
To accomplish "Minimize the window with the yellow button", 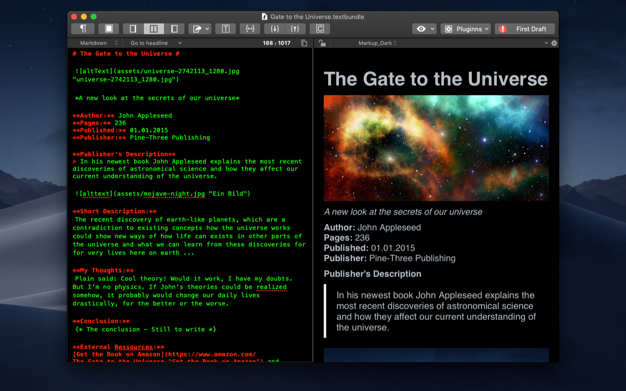I will click(x=84, y=16).
